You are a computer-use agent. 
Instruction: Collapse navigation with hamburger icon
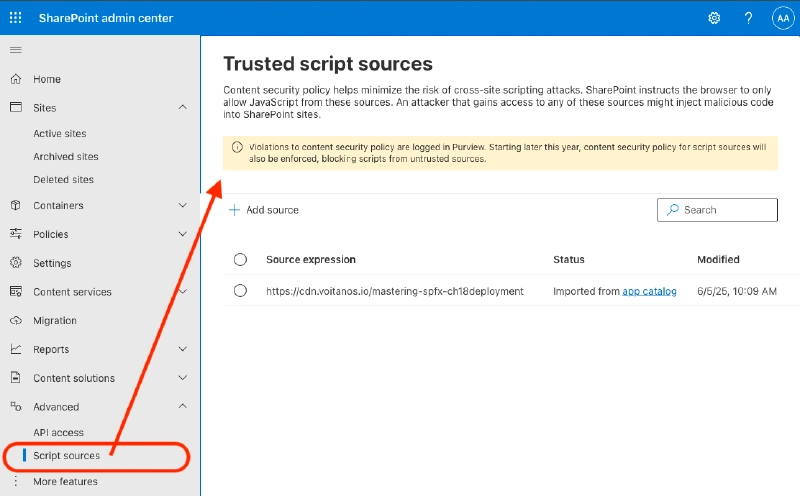point(16,50)
